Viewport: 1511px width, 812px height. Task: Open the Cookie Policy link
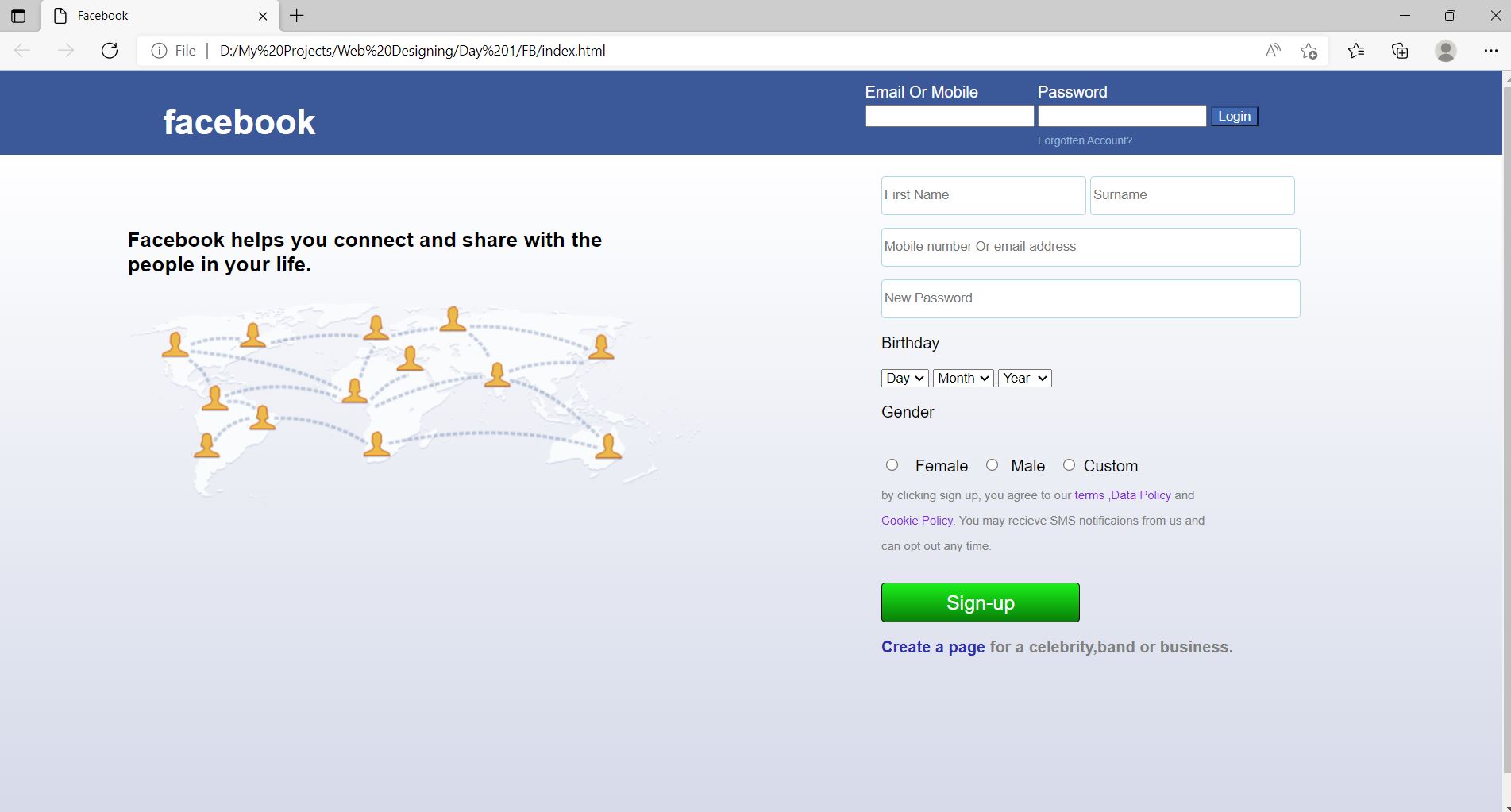[917, 521]
